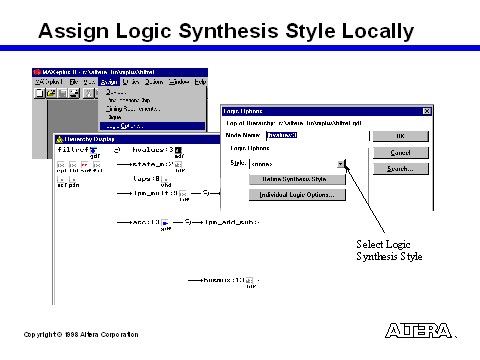The width and height of the screenshot is (480, 360).
Task: Choose the highlighted Logic Options menu entry
Action: point(152,126)
